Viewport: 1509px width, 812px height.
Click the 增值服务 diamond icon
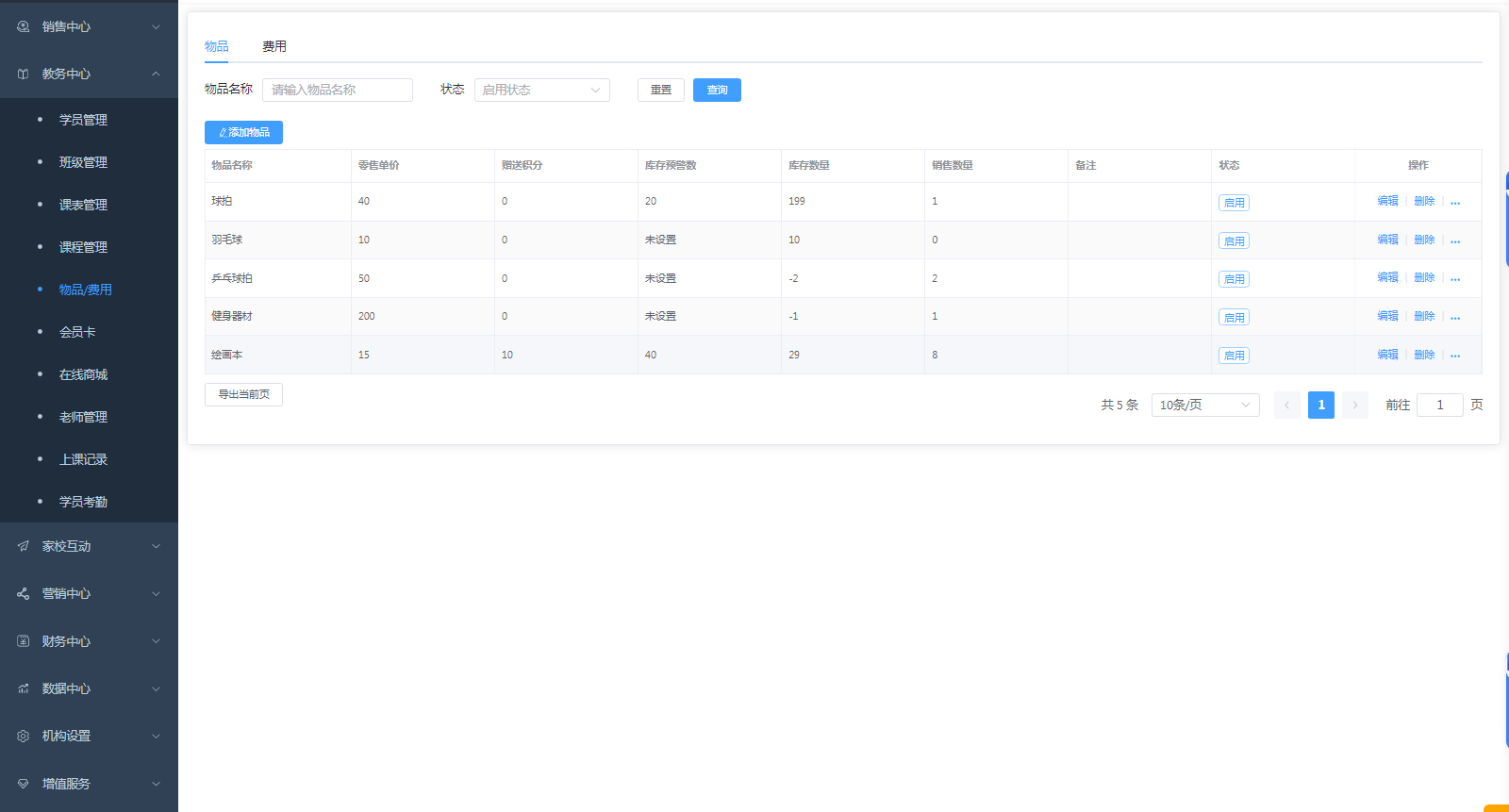click(x=24, y=784)
